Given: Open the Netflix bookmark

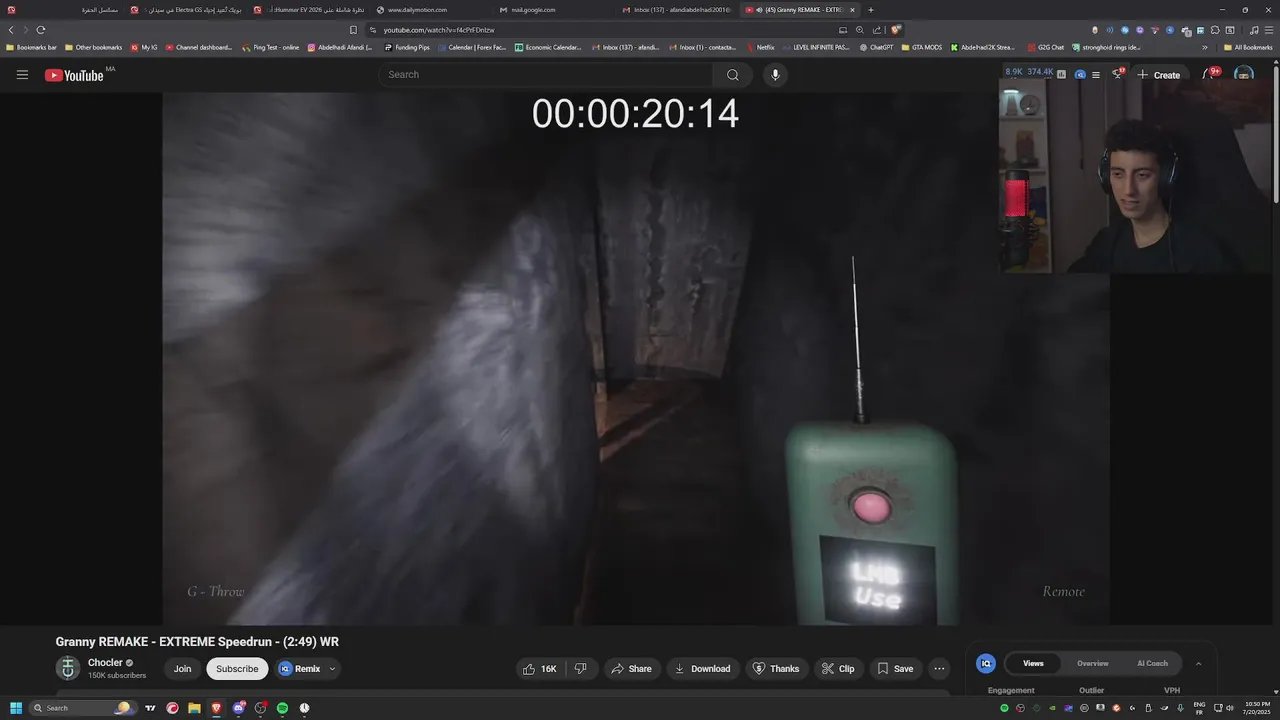Looking at the screenshot, I should (760, 47).
